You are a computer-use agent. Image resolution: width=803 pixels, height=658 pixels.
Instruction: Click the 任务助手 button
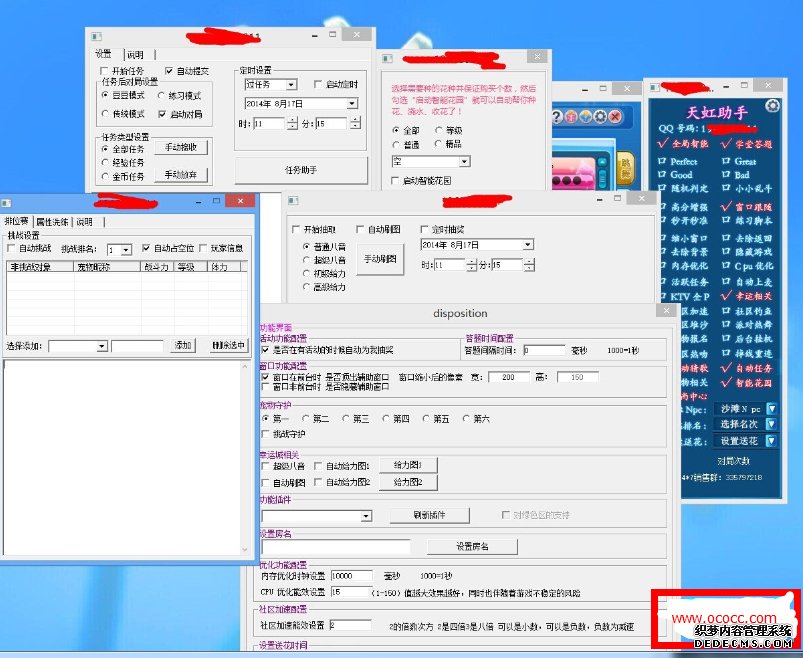[301, 170]
